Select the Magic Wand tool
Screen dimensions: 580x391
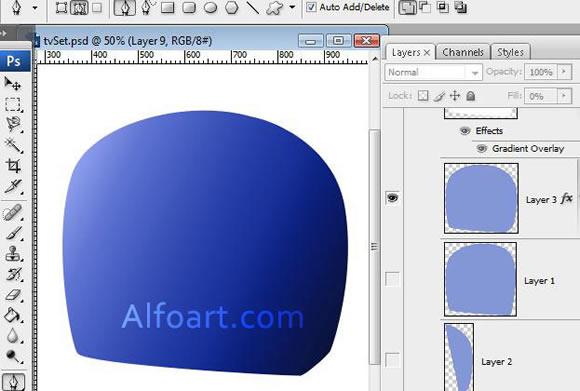point(13,145)
